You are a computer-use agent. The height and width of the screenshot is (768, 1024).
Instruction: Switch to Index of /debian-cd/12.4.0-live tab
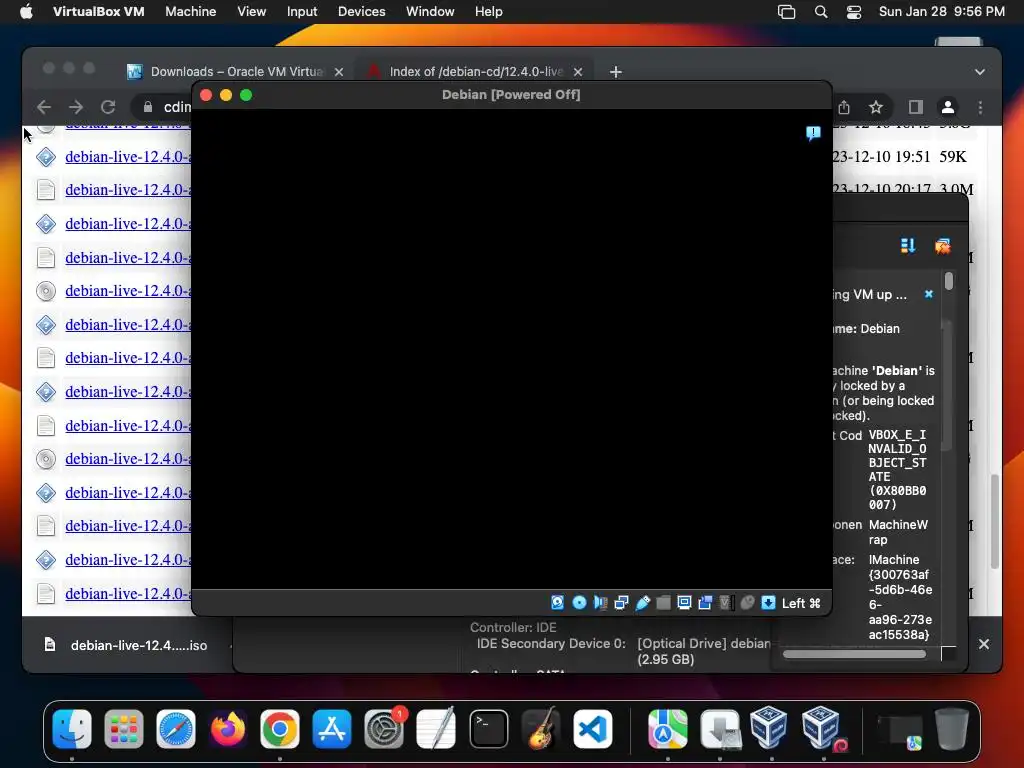[475, 72]
